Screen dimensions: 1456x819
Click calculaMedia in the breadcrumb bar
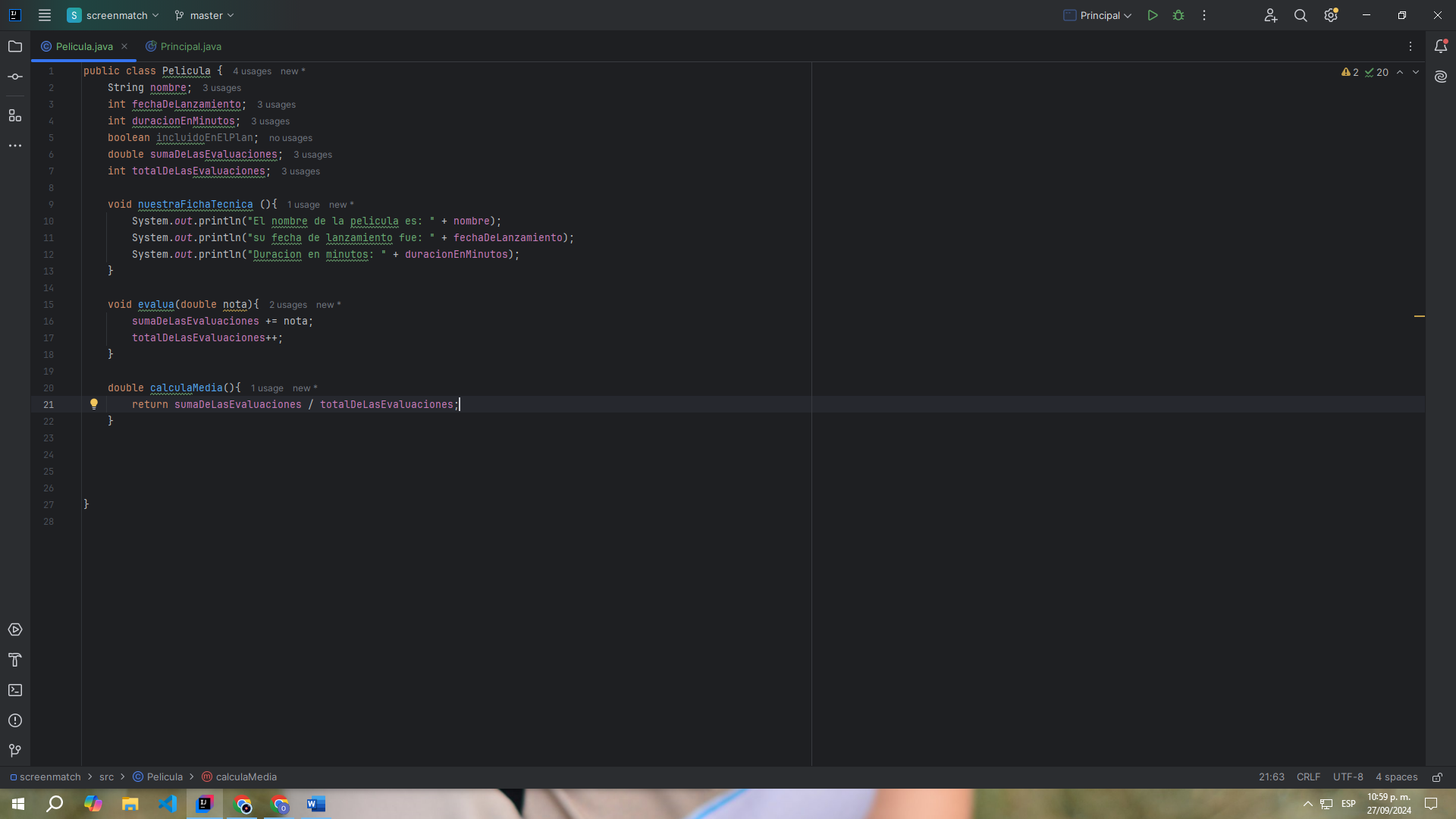pyautogui.click(x=240, y=777)
